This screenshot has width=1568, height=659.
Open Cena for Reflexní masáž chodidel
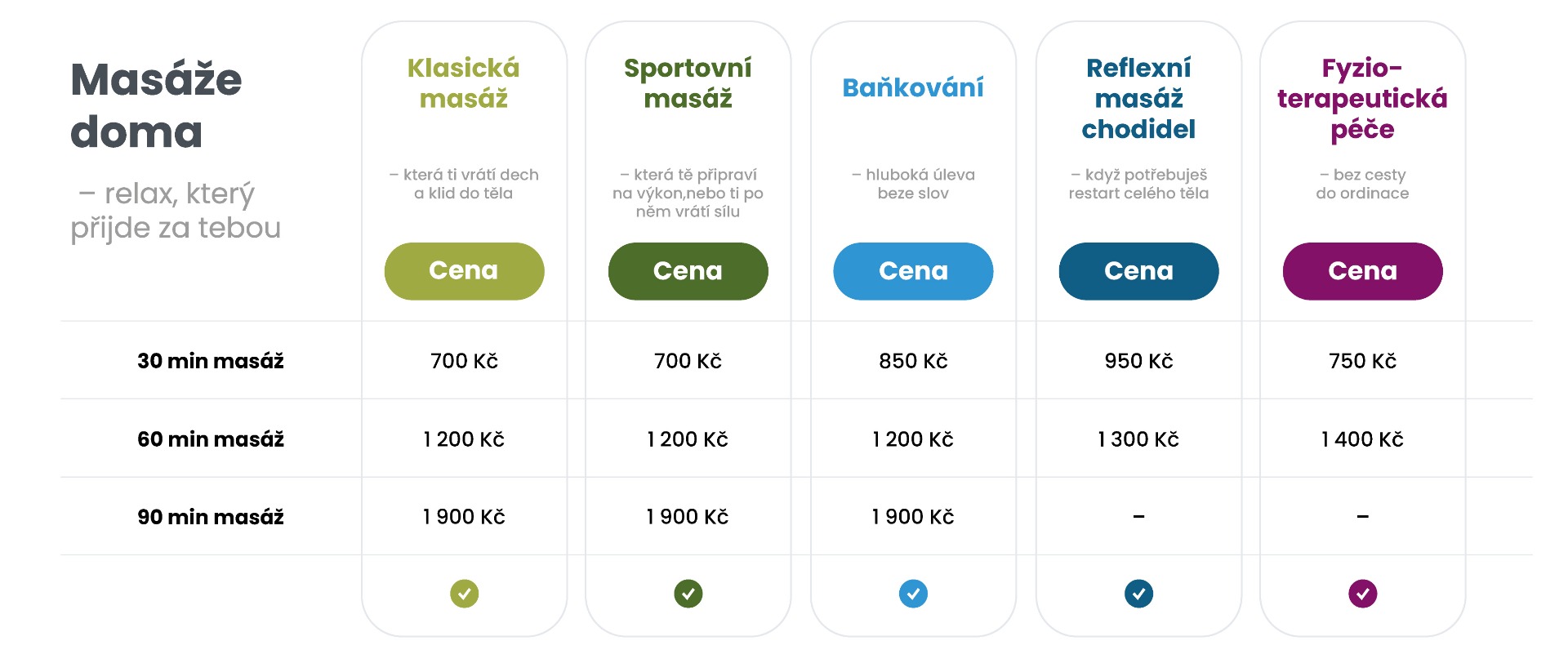(x=1138, y=271)
